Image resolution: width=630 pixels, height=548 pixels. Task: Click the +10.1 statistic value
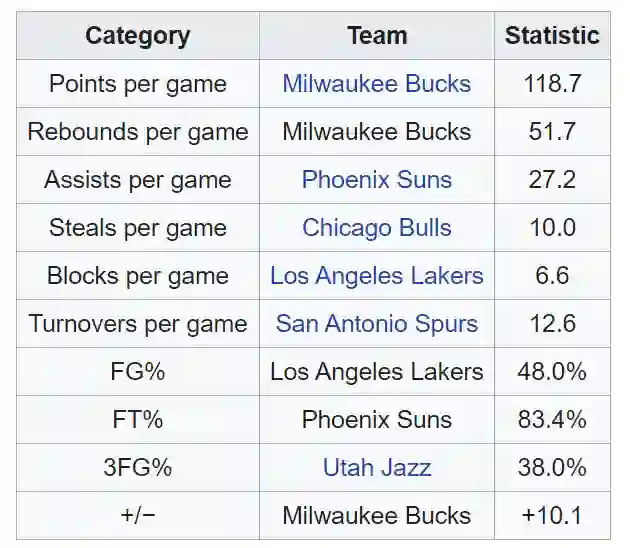[551, 516]
